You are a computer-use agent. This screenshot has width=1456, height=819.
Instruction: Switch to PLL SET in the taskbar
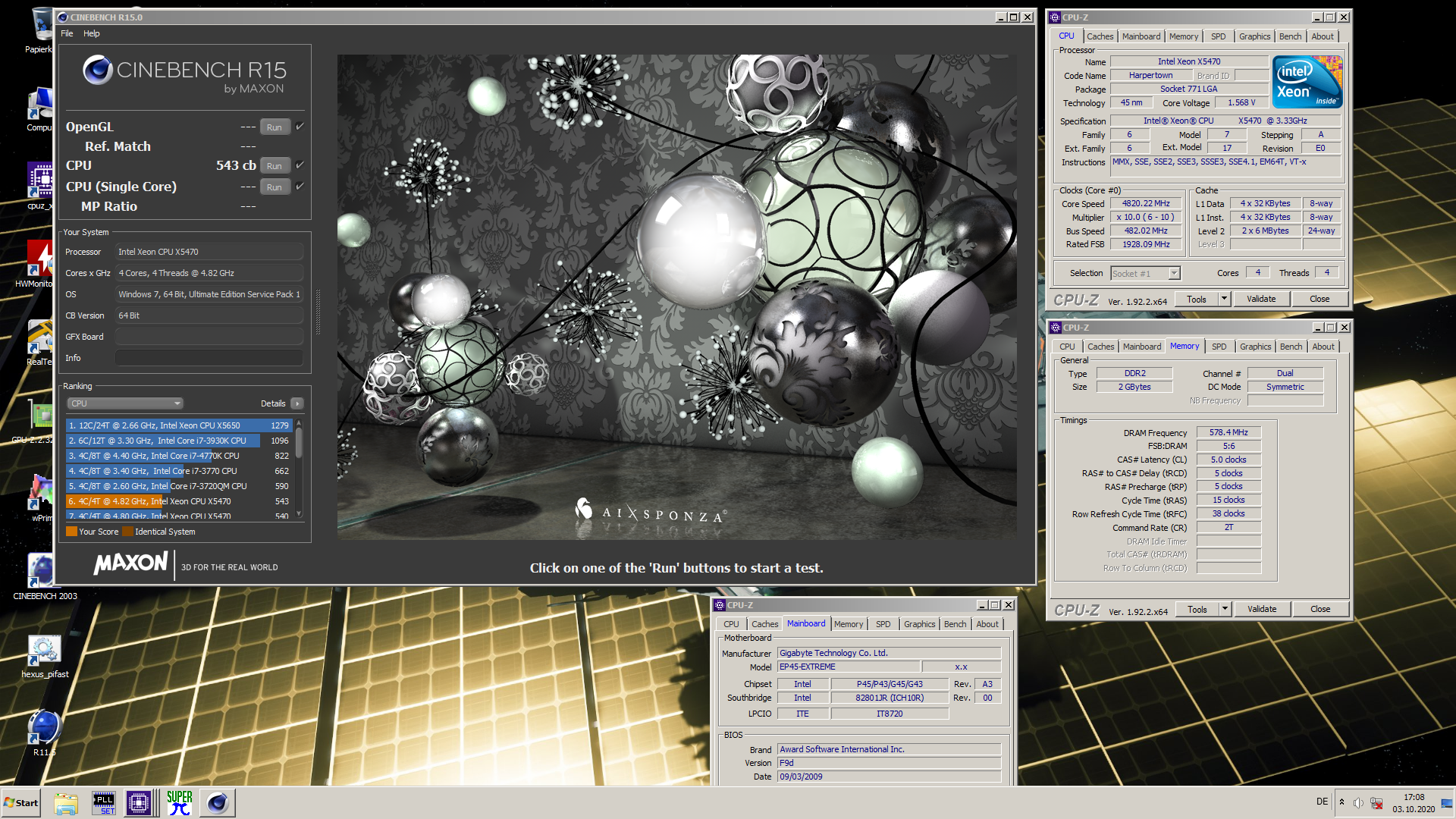(x=103, y=802)
